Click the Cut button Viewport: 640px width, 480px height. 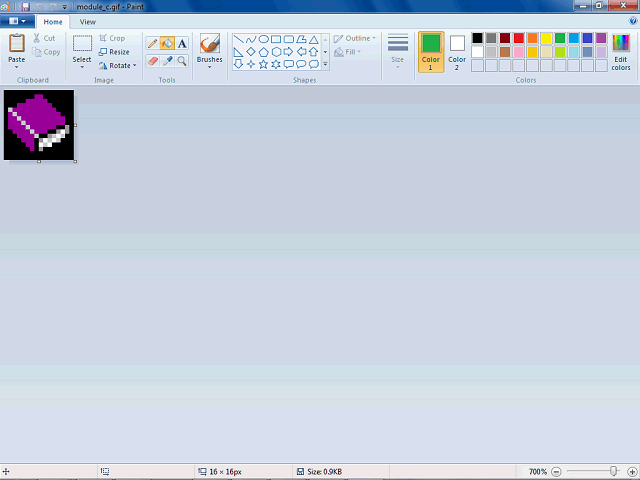pos(44,38)
